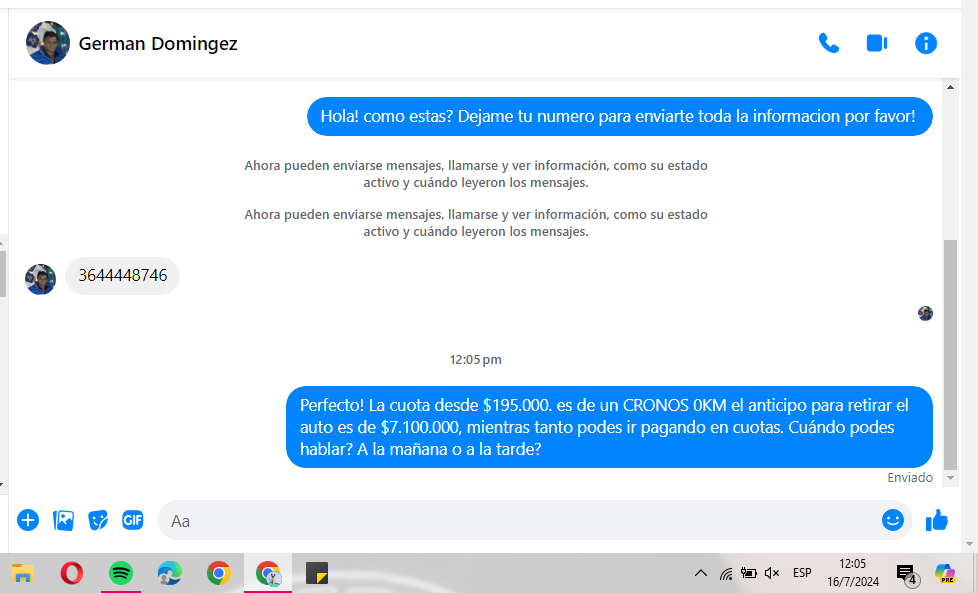Screen dimensions: 978x593
Task: Open more actions plus menu in composer
Action: (28, 520)
